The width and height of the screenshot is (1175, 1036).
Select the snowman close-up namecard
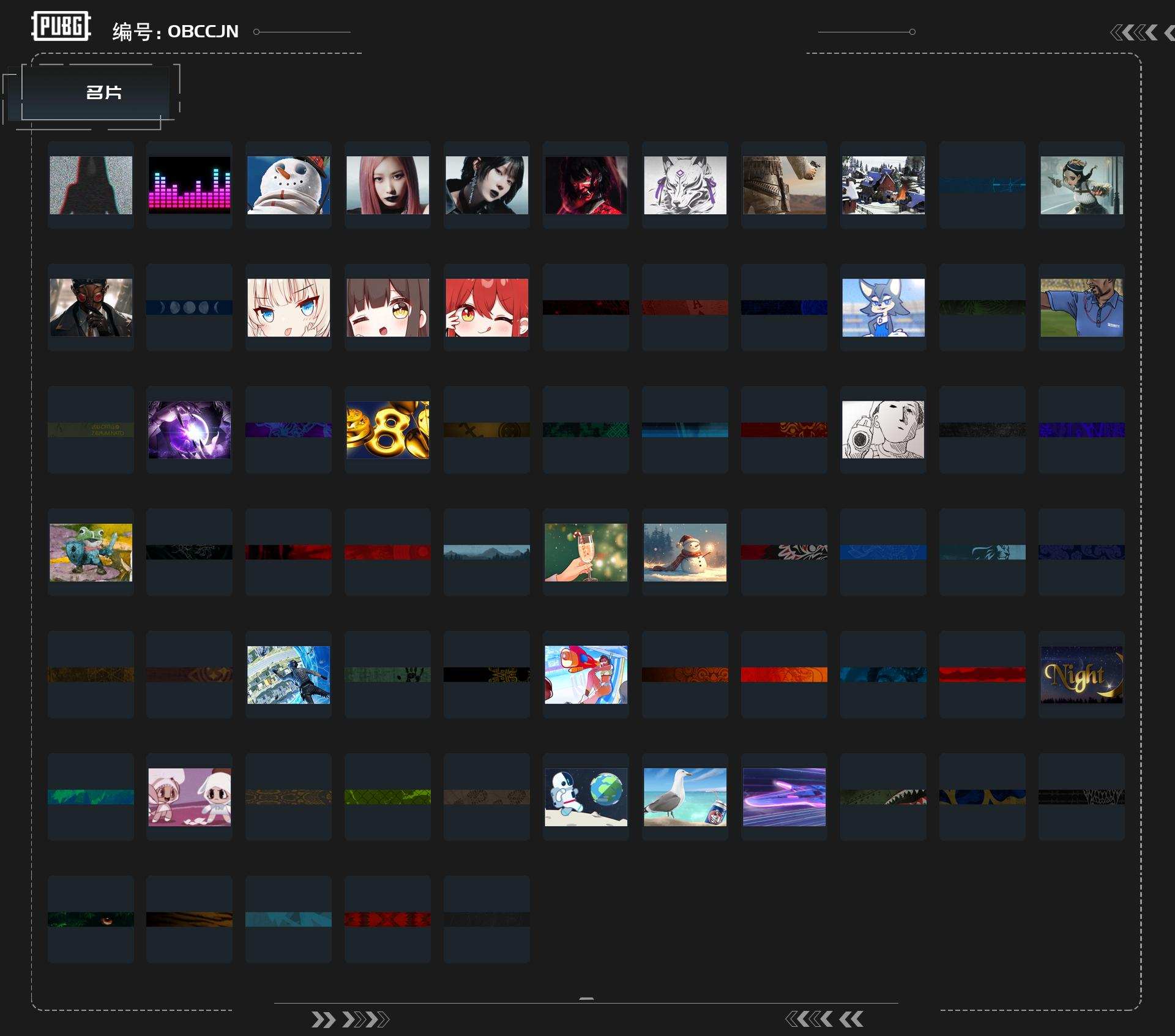288,185
